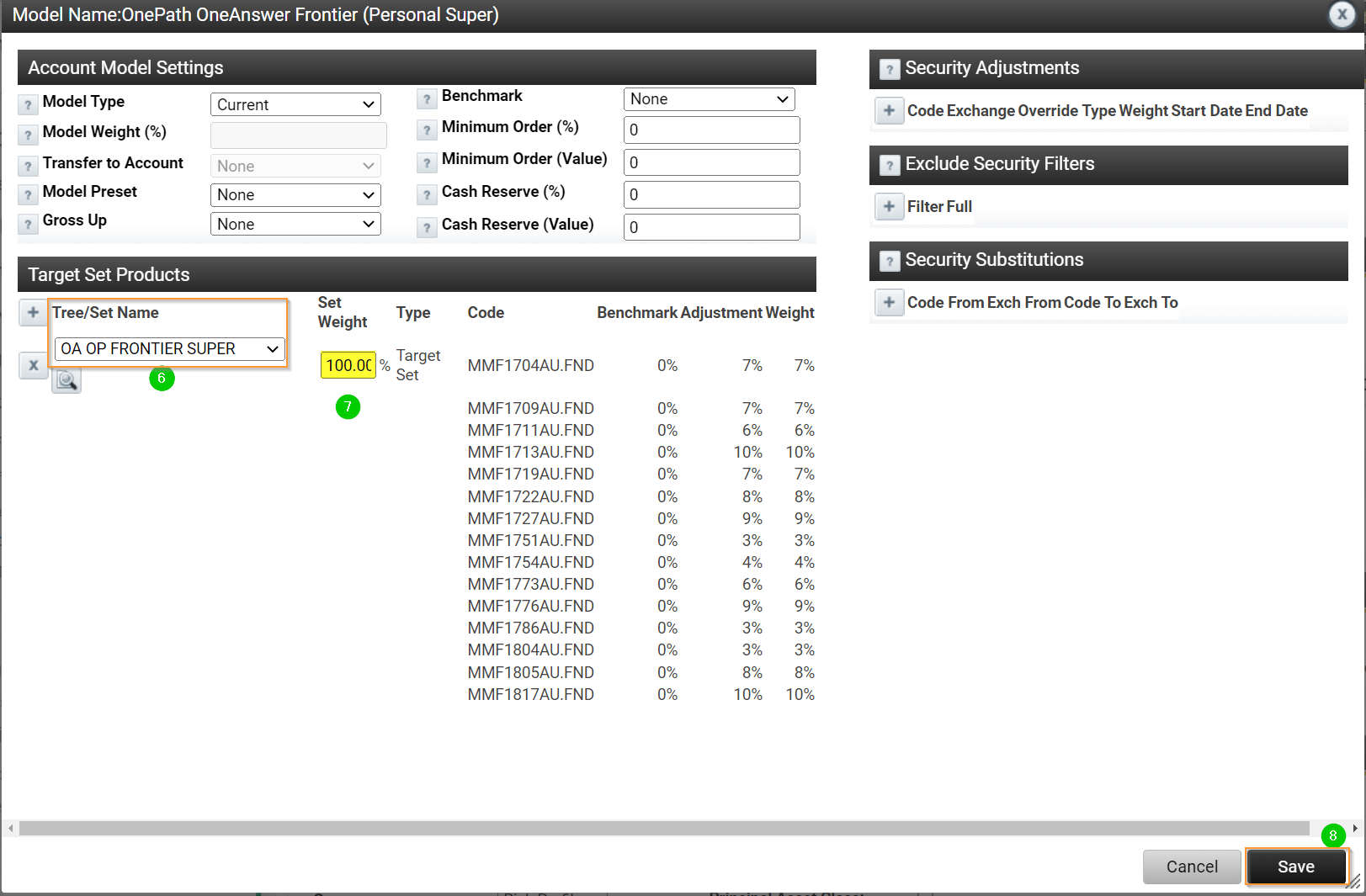Screen dimensions: 1366x896
Task: Open the magnifier search for target set
Action: click(66, 381)
